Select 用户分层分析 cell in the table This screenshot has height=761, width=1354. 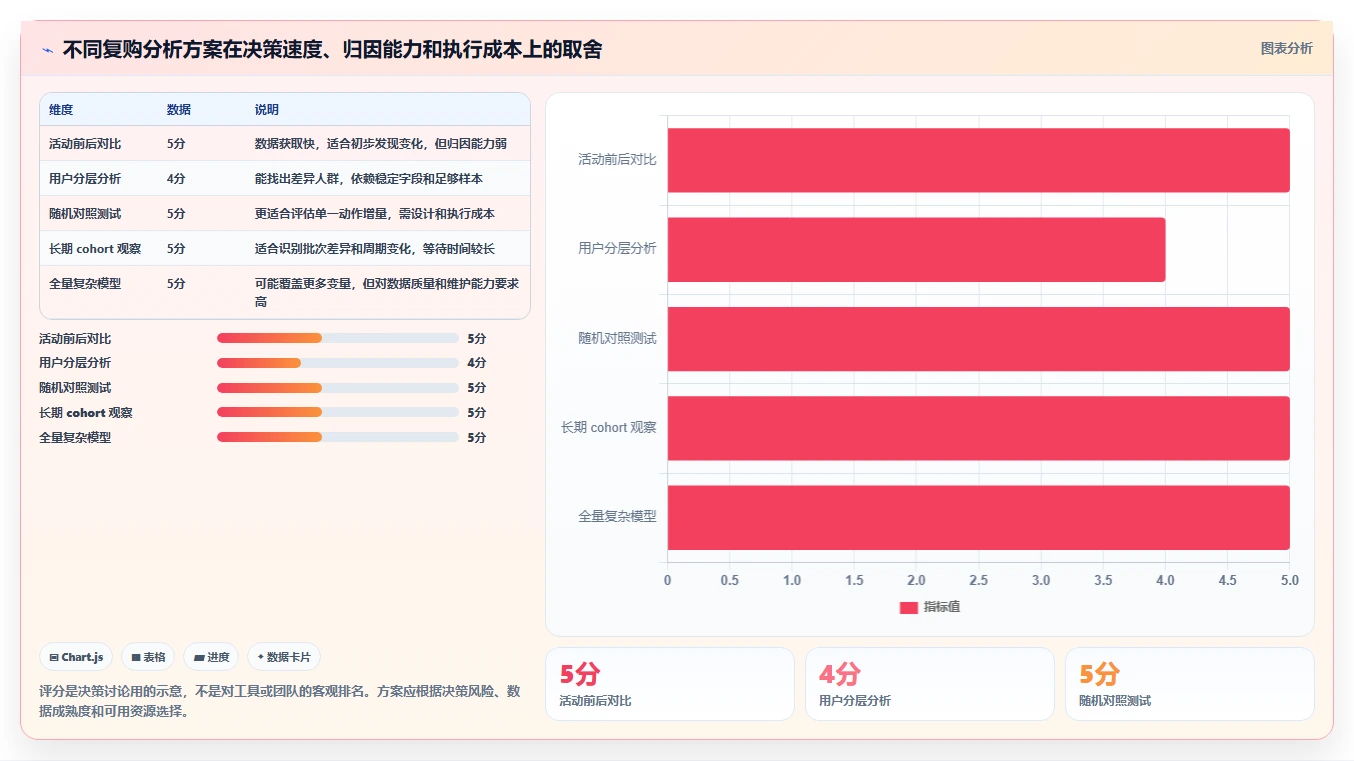click(x=85, y=179)
